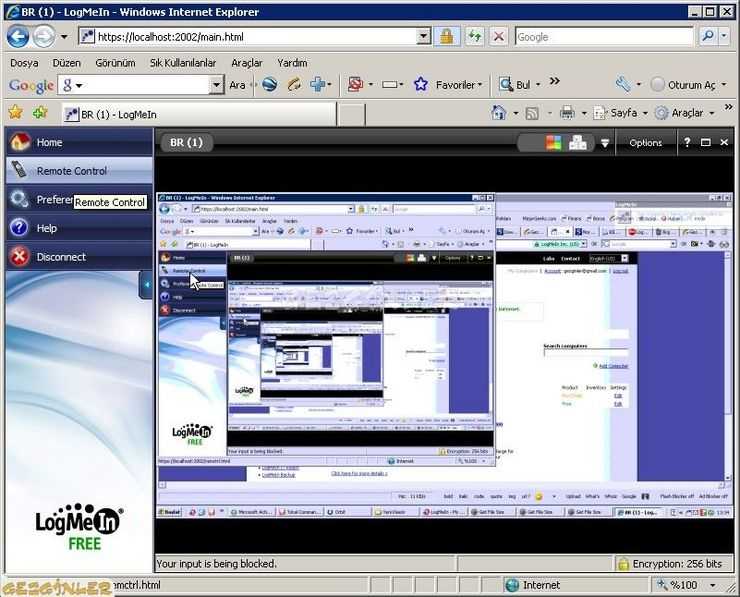Image resolution: width=740 pixels, height=597 pixels.
Task: Open the Print options dropdown arrow
Action: tap(584, 113)
